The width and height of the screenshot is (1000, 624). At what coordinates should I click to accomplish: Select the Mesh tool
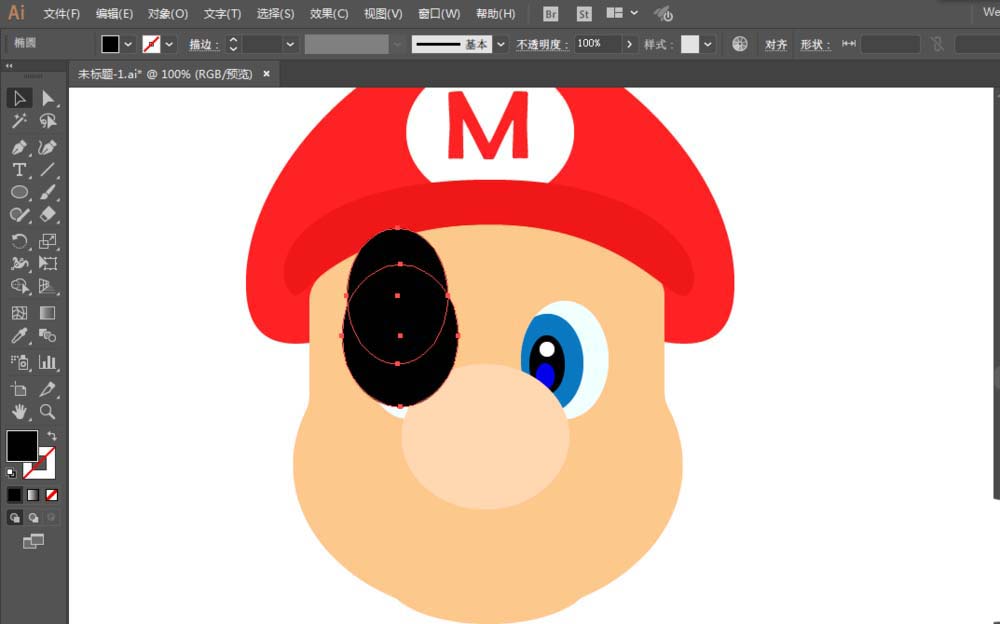point(19,313)
